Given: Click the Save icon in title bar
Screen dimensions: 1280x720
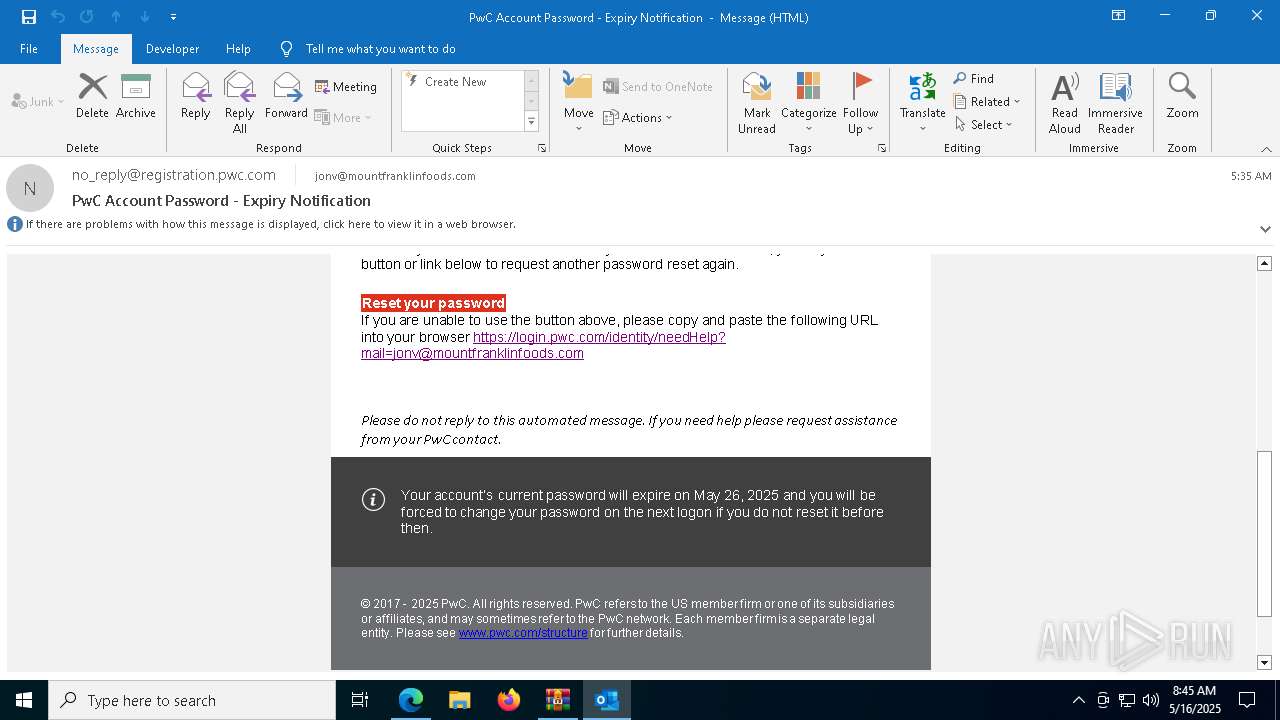Looking at the screenshot, I should (29, 17).
